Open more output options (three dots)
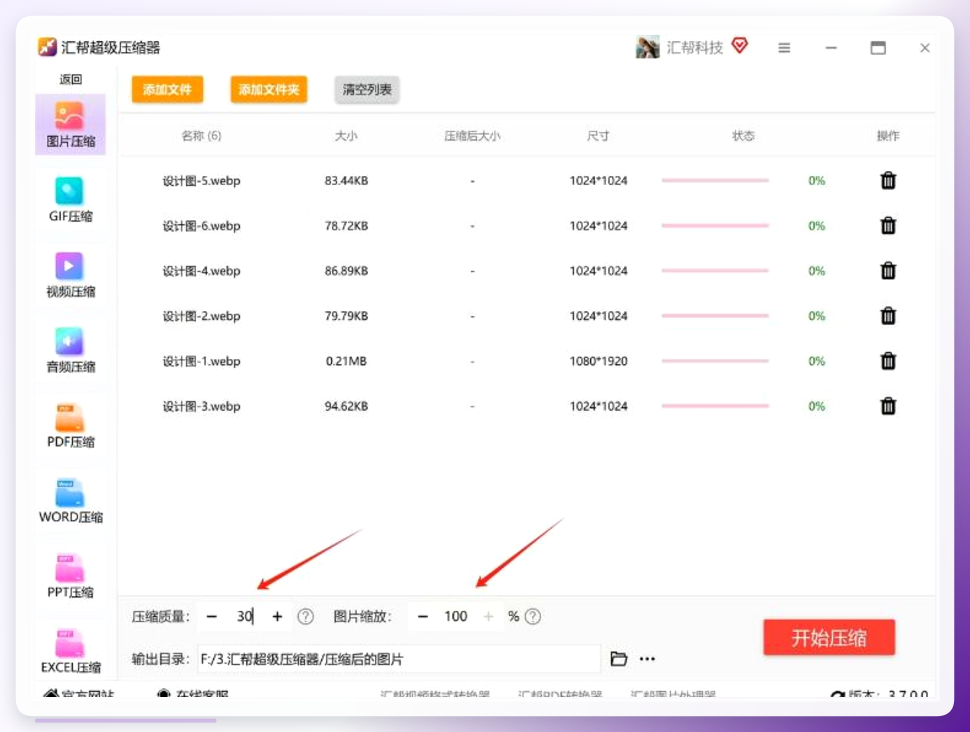The width and height of the screenshot is (970, 732). click(x=647, y=659)
